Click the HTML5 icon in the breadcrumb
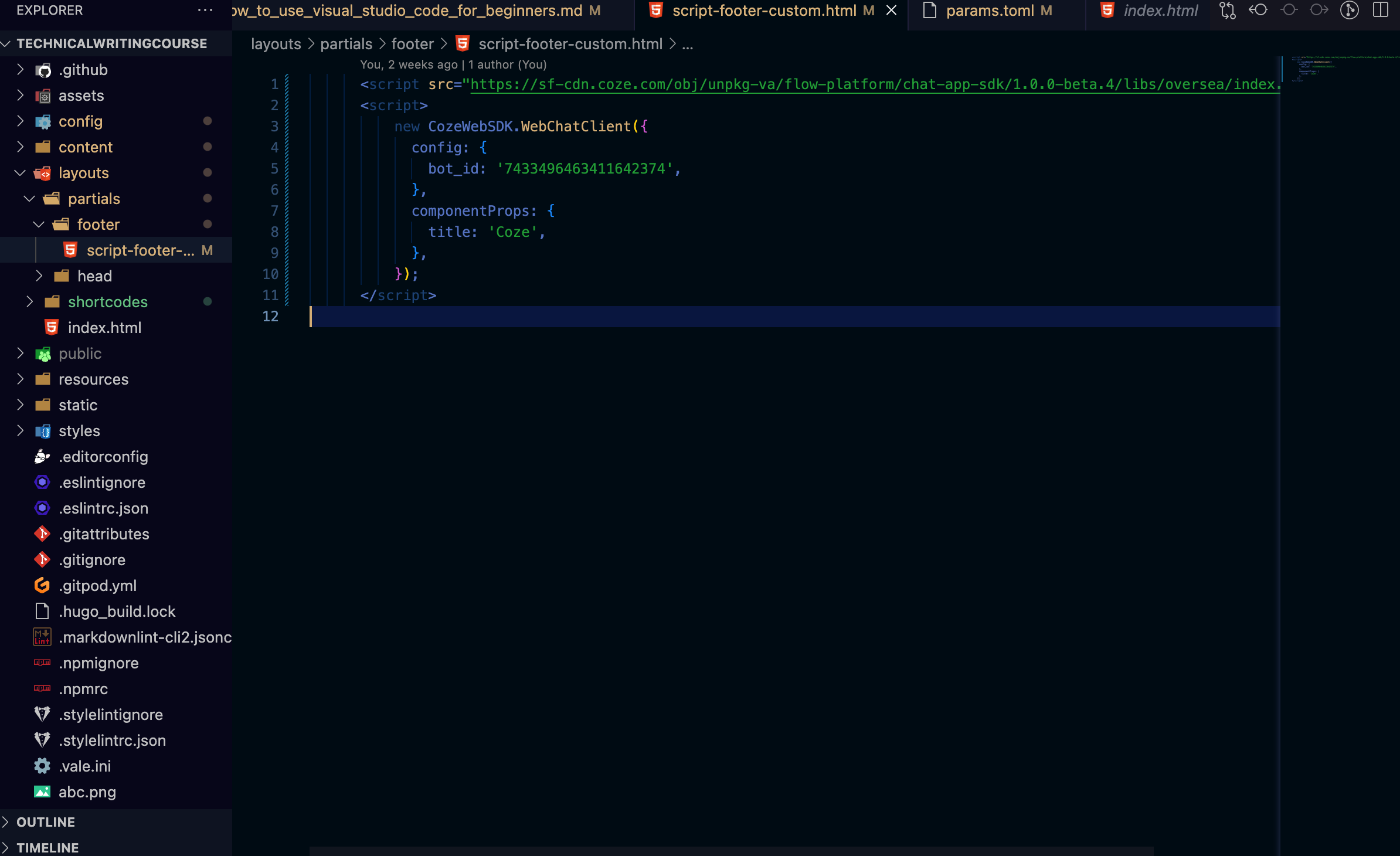The image size is (1400, 856). click(x=463, y=44)
